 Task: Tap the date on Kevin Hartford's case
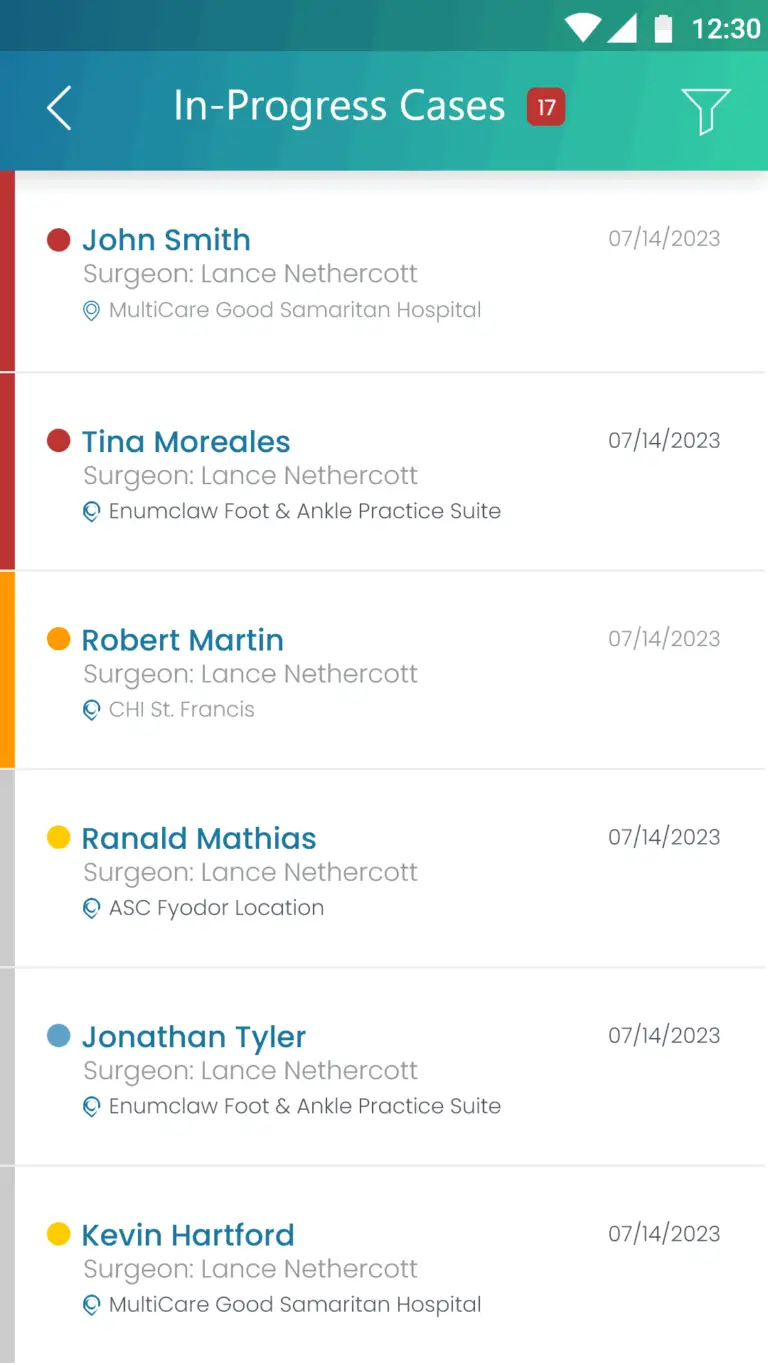click(x=664, y=1234)
